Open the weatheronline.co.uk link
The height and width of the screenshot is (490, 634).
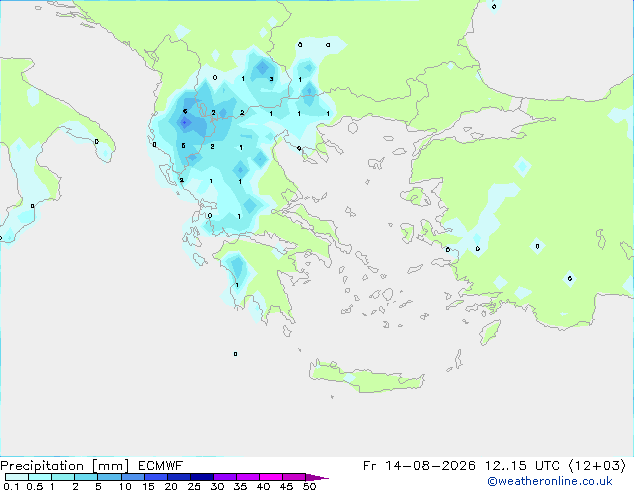pos(550,481)
